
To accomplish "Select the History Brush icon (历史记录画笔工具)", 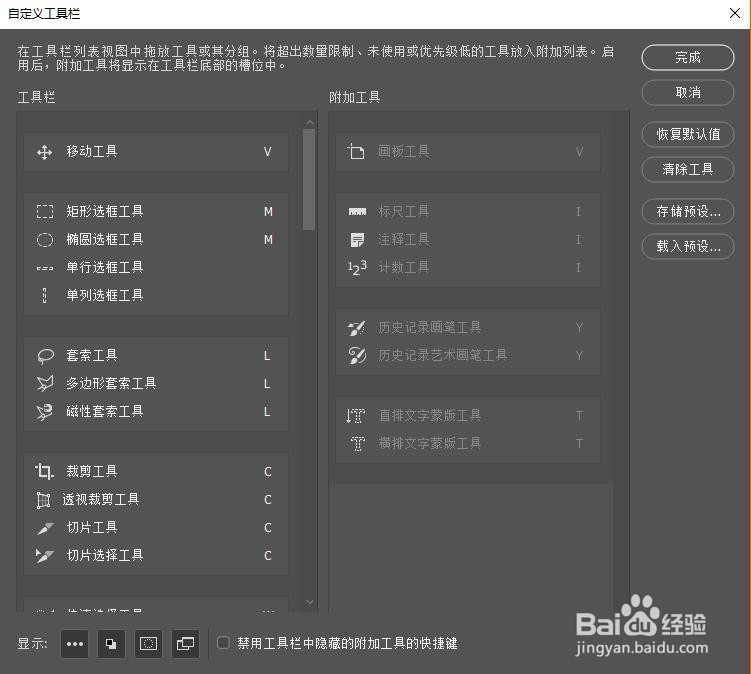I will [357, 328].
